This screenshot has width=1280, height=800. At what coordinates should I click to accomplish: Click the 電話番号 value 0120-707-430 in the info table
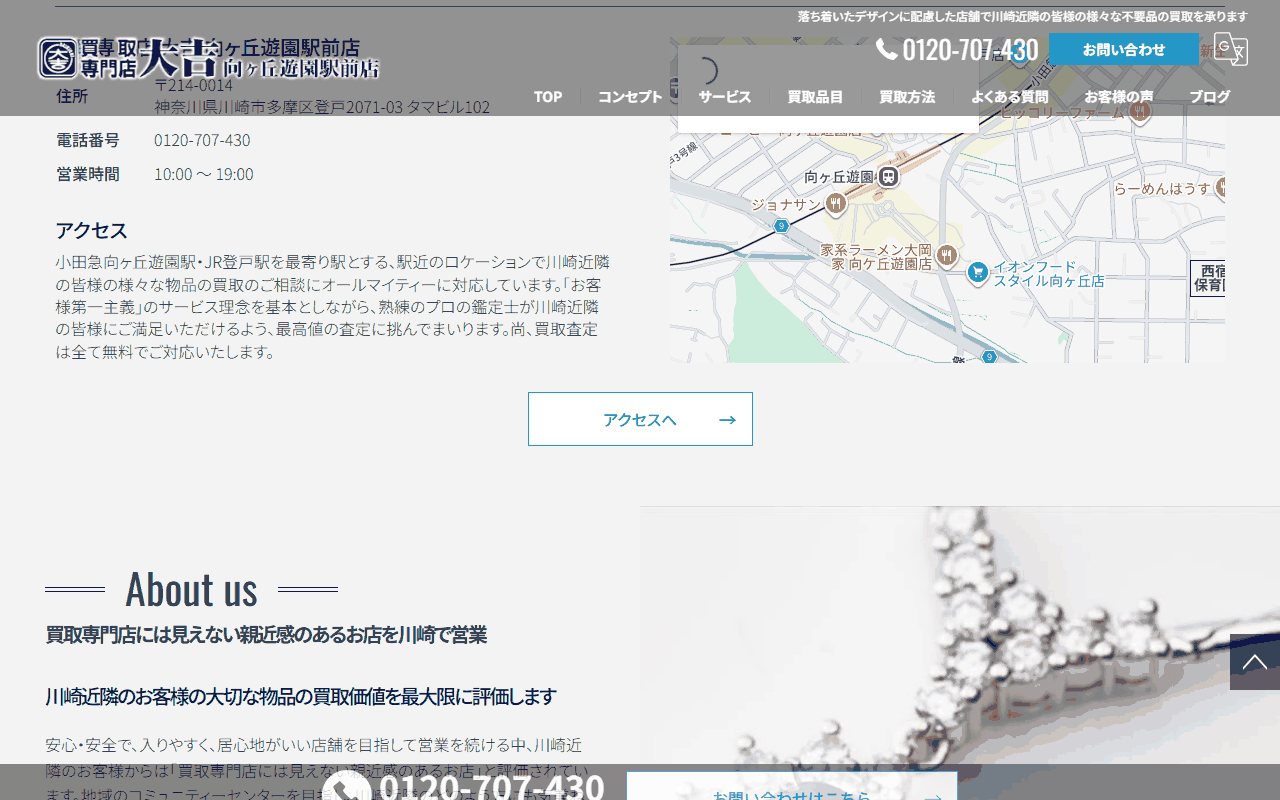[202, 140]
